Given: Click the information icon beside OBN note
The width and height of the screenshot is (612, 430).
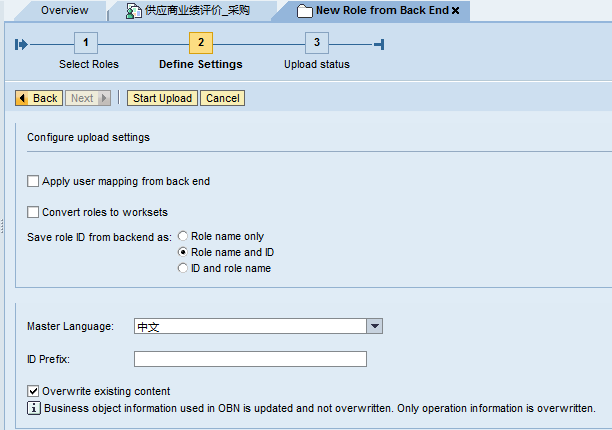Looking at the screenshot, I should tap(34, 408).
